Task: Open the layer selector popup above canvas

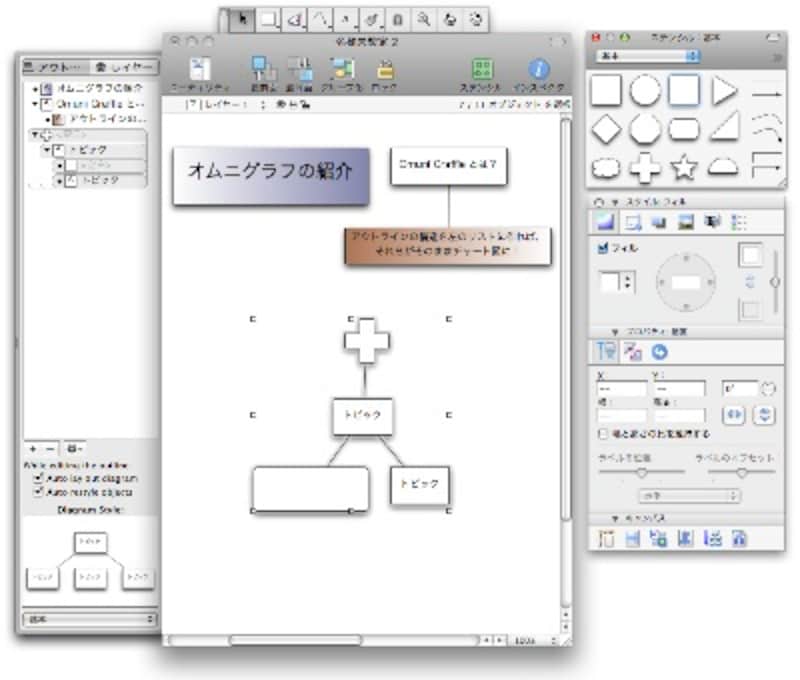Action: 224,105
